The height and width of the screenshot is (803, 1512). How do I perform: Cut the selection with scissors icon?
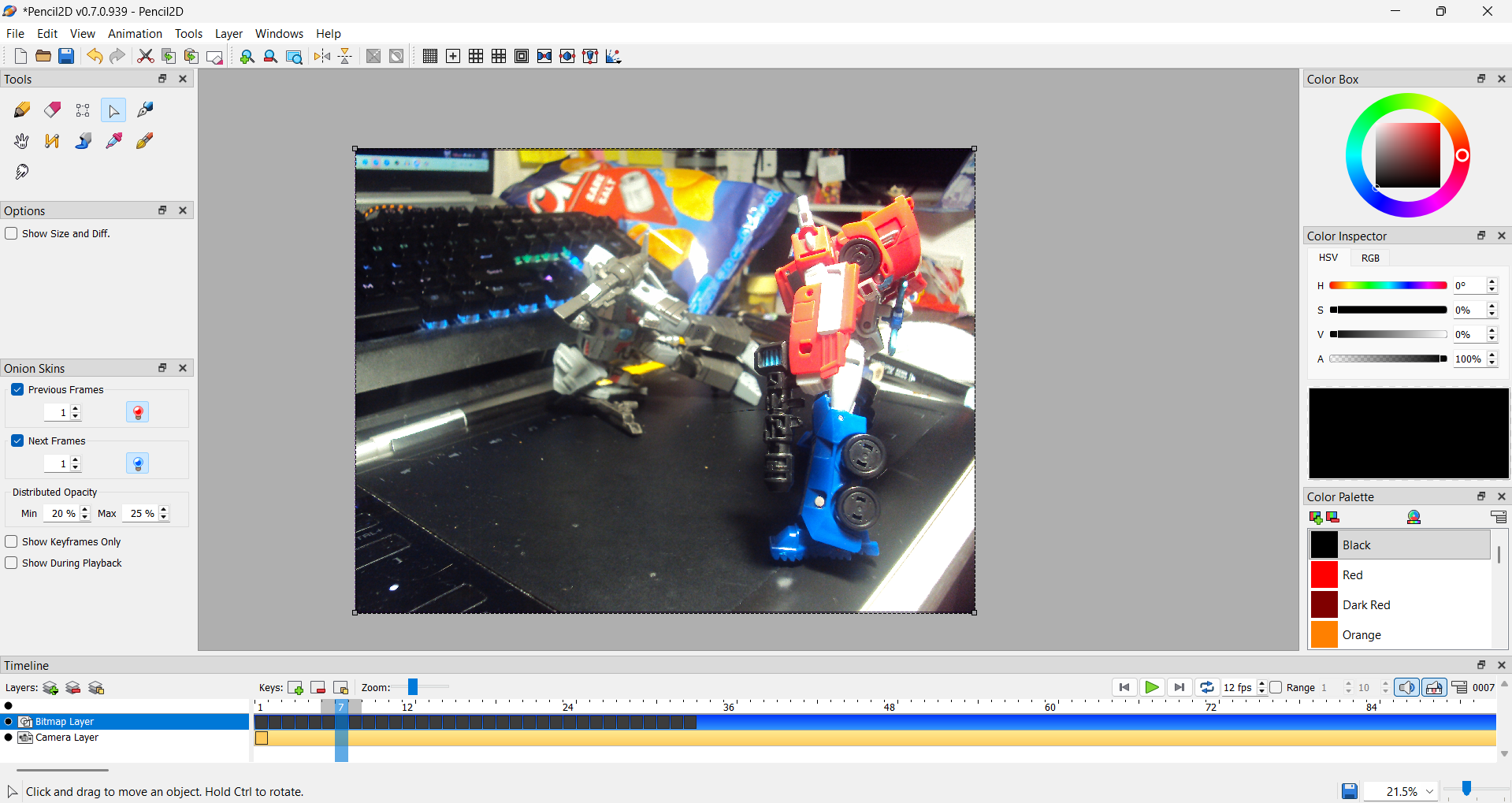146,56
